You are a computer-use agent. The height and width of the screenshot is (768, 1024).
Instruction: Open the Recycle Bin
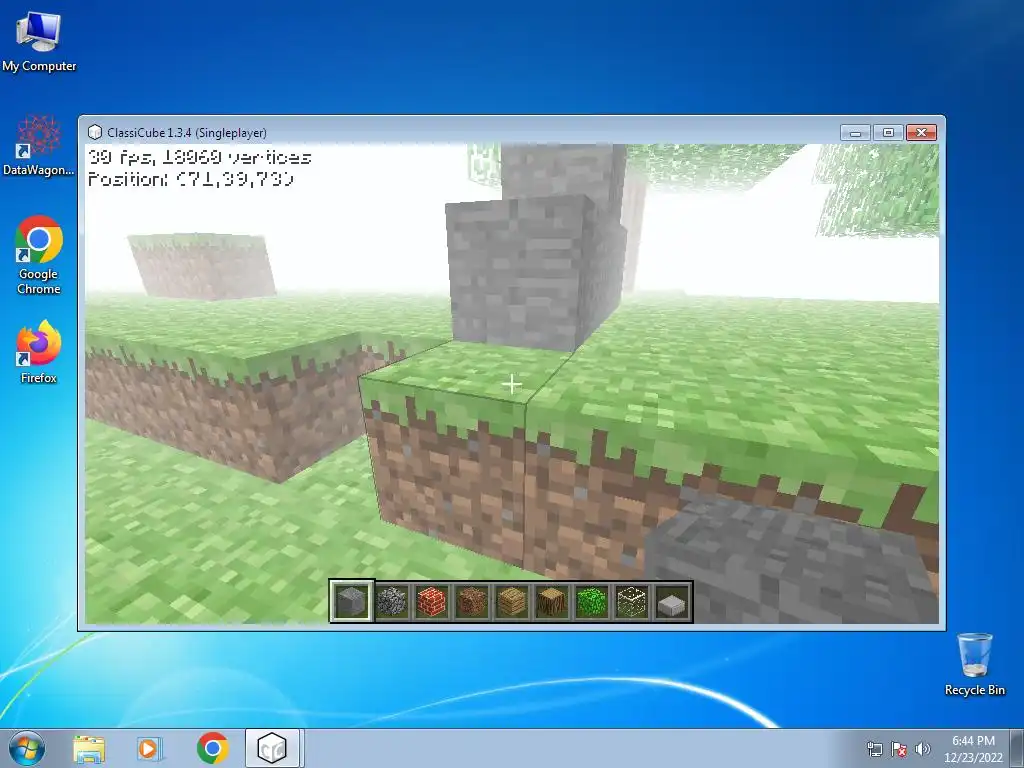974,664
